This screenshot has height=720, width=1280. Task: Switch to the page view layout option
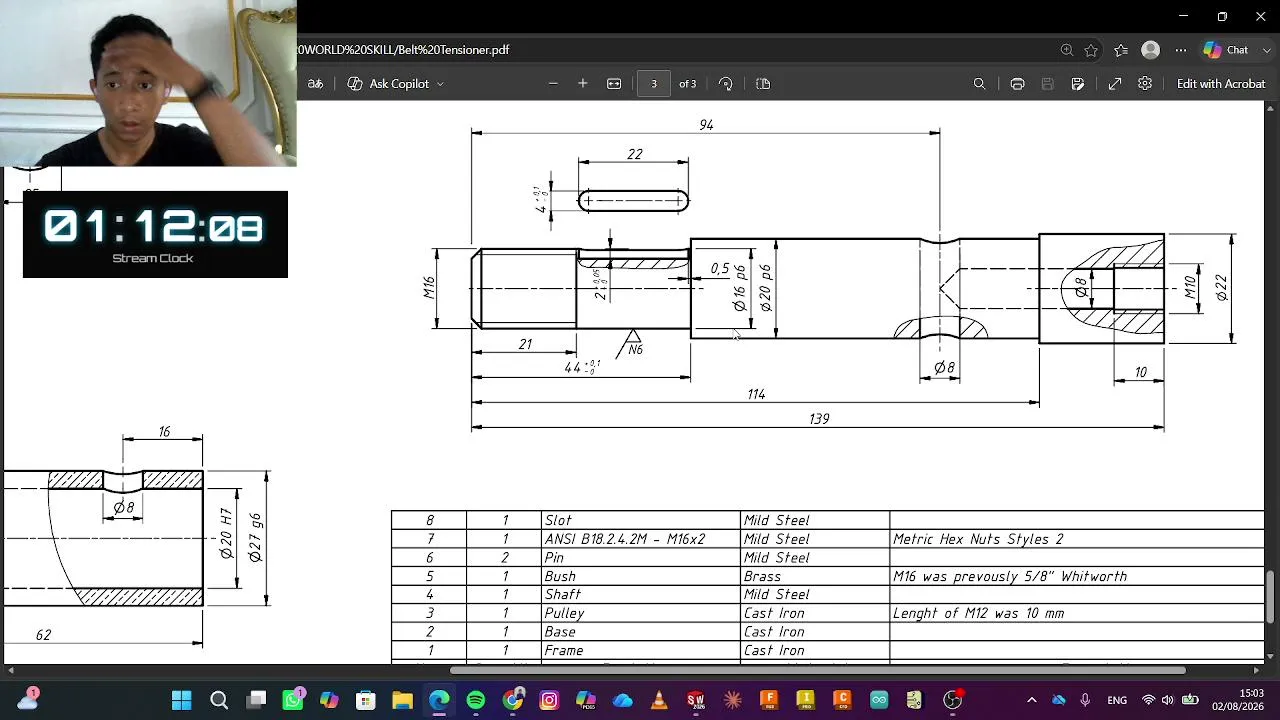pyautogui.click(x=763, y=84)
